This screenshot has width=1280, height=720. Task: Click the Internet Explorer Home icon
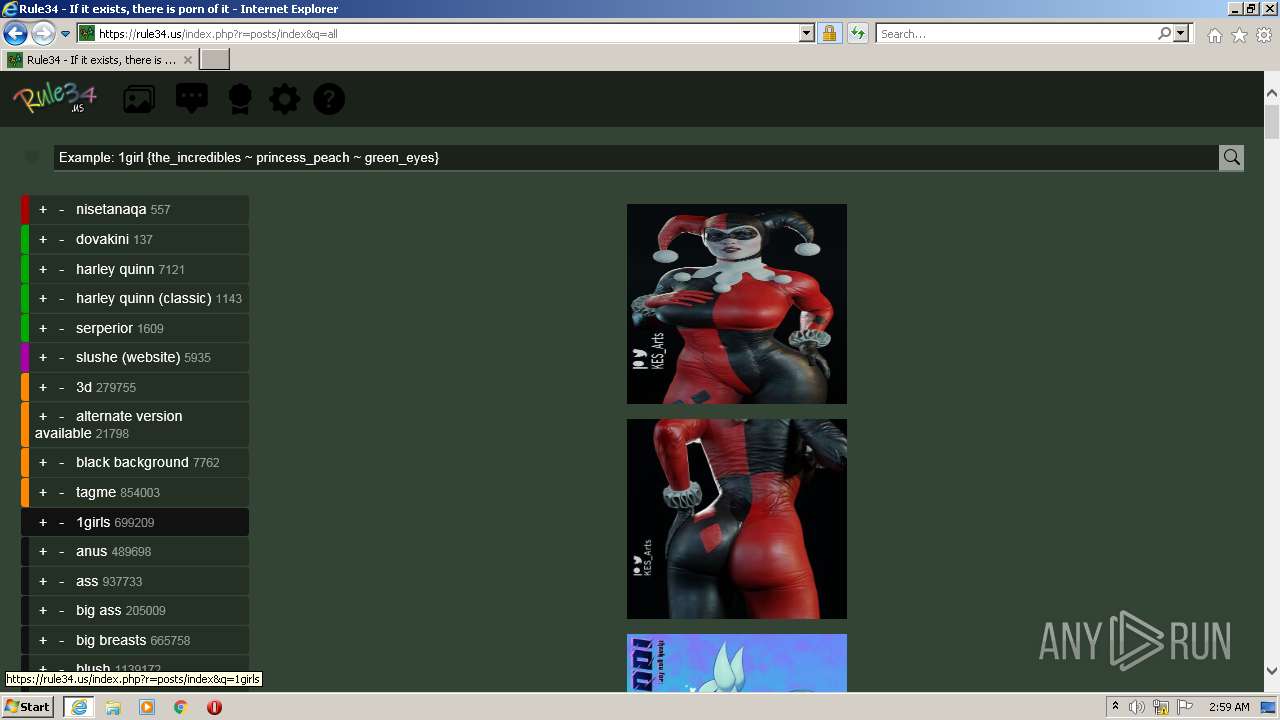point(1214,35)
